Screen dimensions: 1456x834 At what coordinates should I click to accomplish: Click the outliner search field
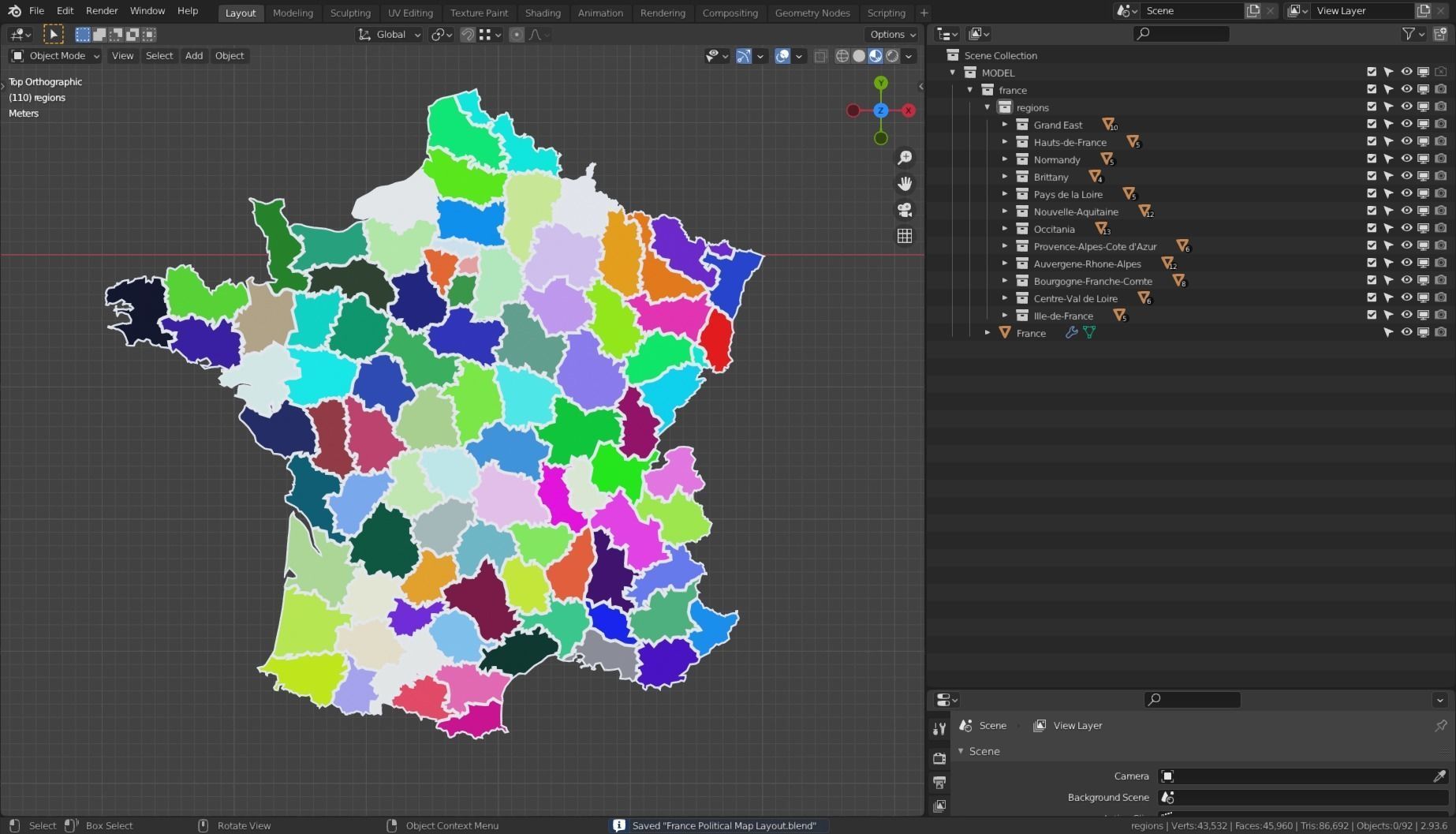[1181, 34]
